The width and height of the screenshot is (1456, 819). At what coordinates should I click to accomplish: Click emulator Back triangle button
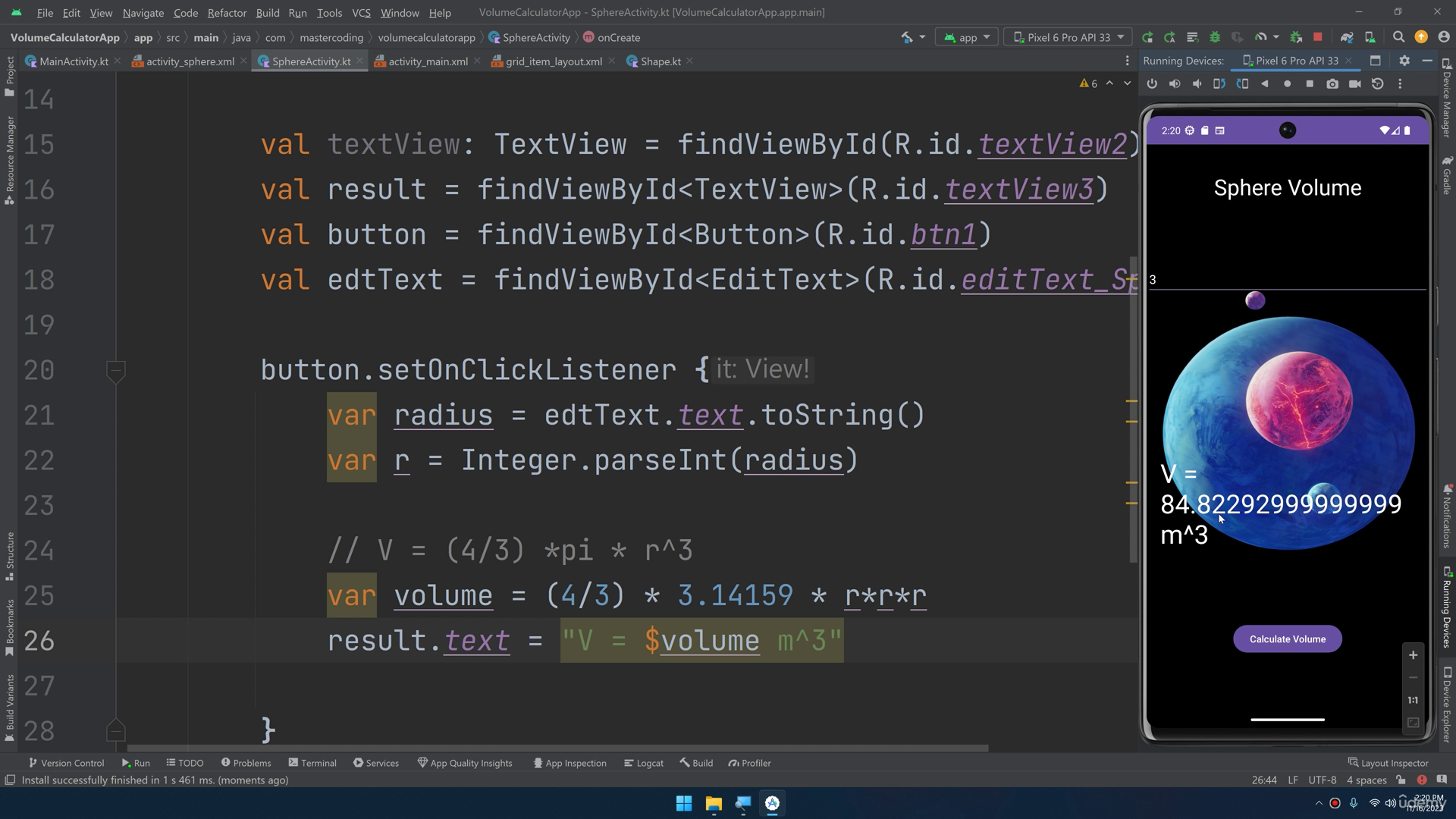1265,84
